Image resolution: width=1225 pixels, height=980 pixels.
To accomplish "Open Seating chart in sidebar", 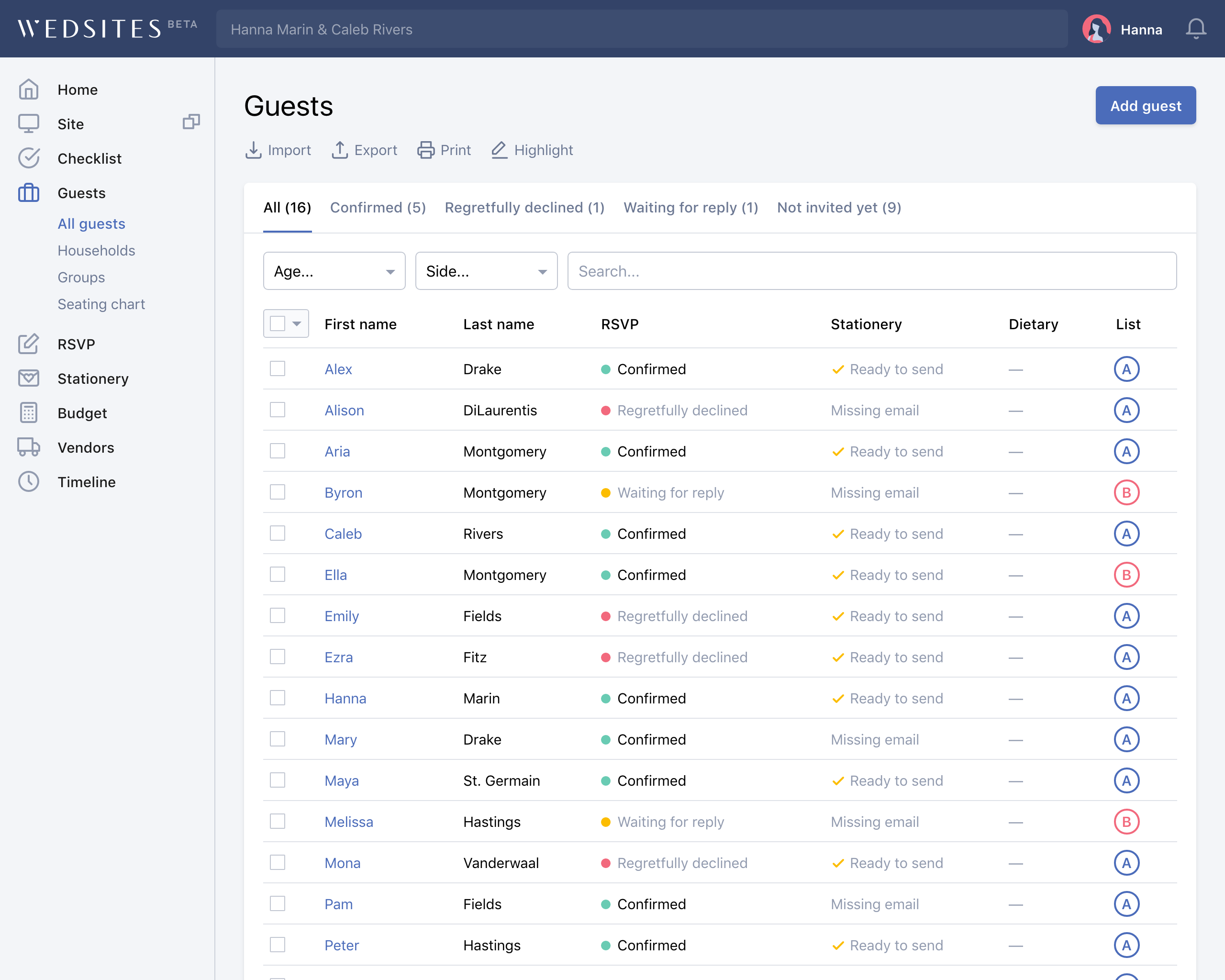I will tap(101, 304).
